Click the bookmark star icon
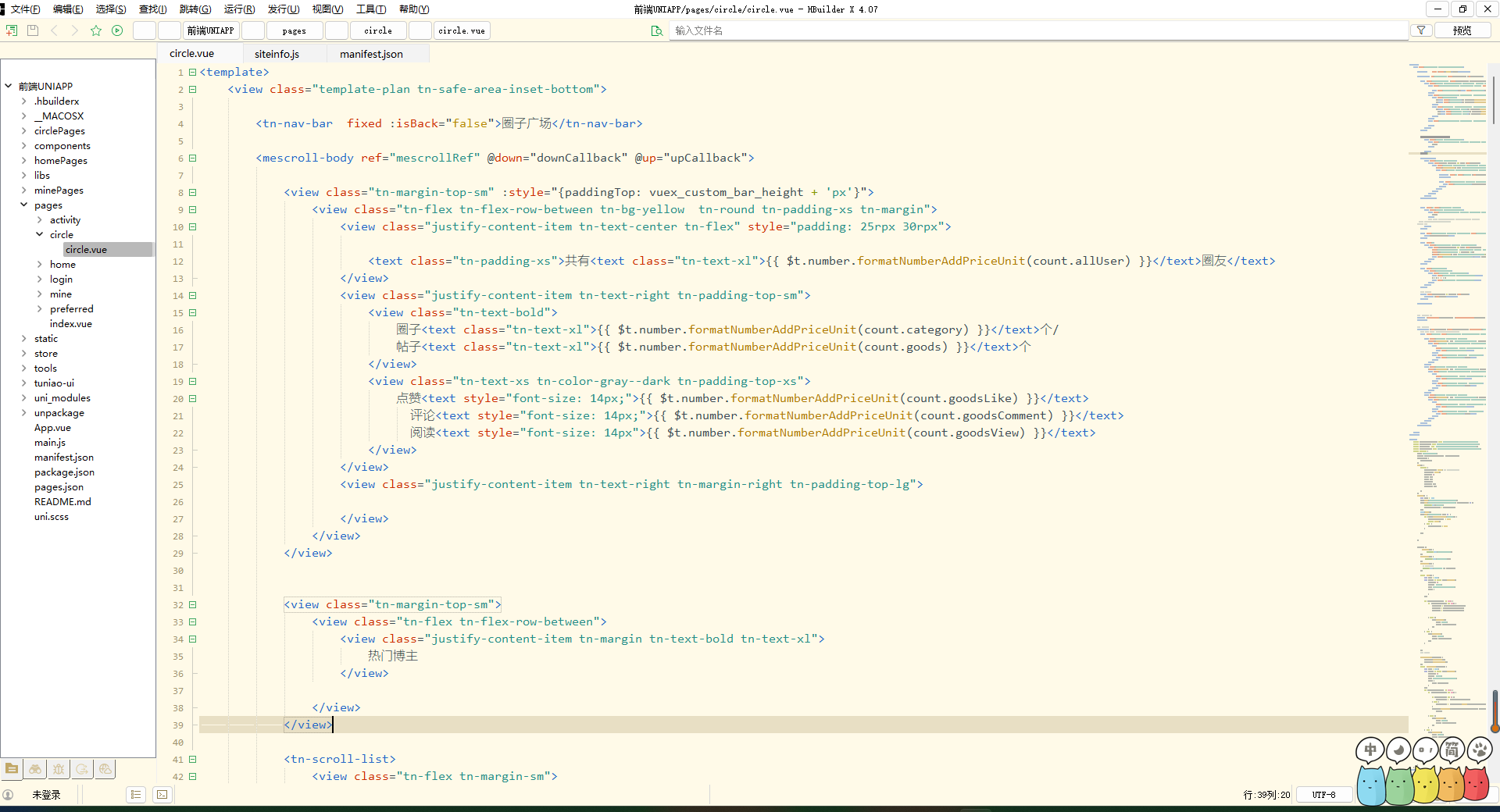 click(96, 30)
